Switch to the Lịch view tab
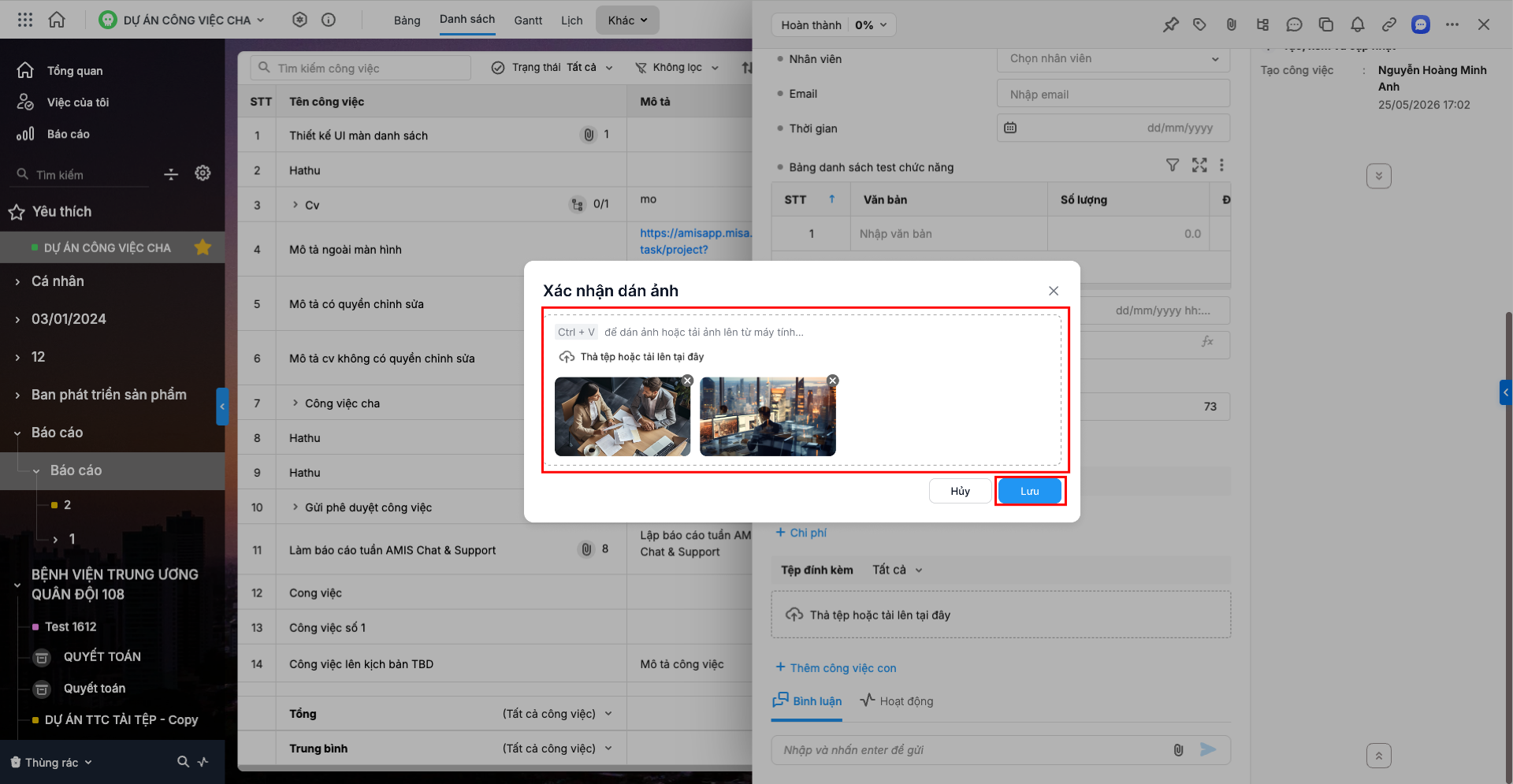Screen dimensions: 1513x784 point(571,20)
